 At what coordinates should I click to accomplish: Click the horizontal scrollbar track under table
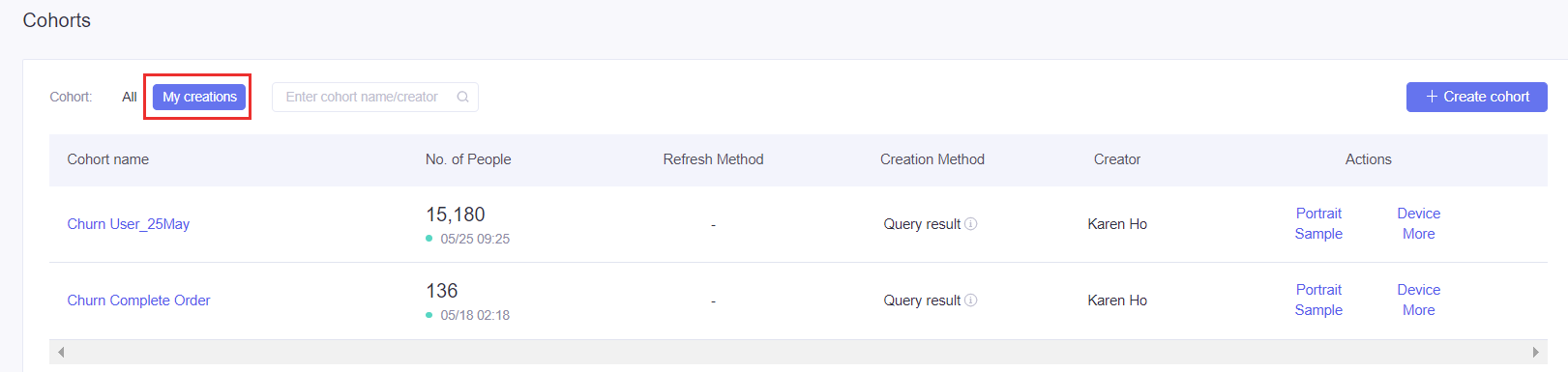pos(798,352)
